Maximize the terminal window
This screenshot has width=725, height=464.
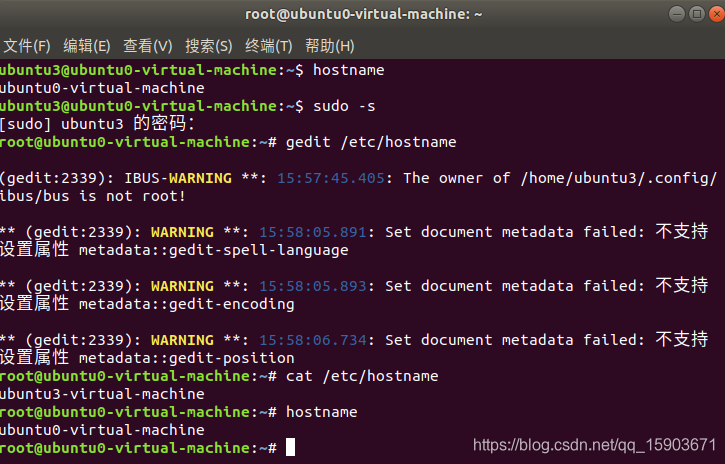[x=696, y=14]
